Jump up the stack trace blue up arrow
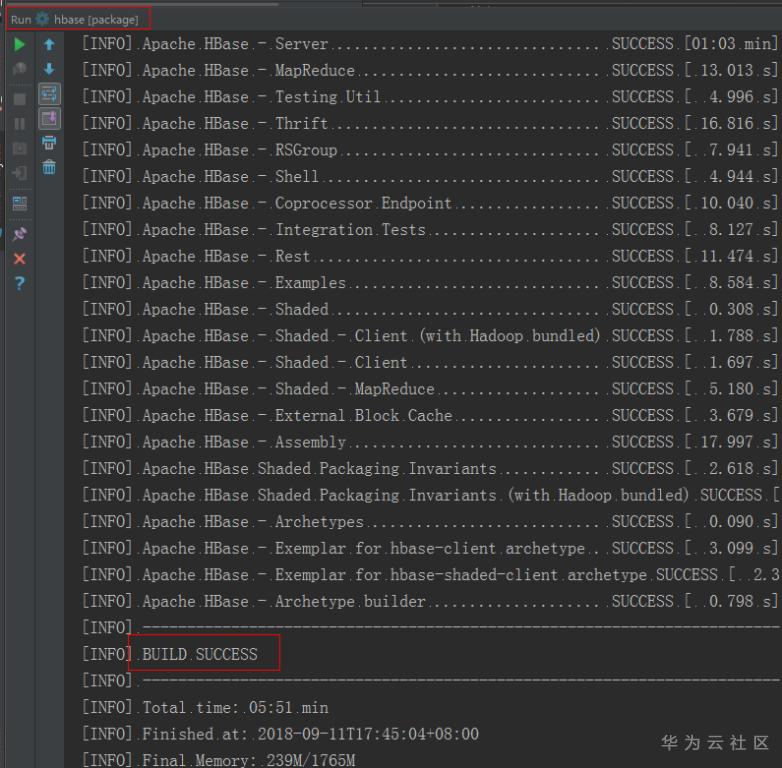Viewport: 782px width, 768px height. pos(49,45)
